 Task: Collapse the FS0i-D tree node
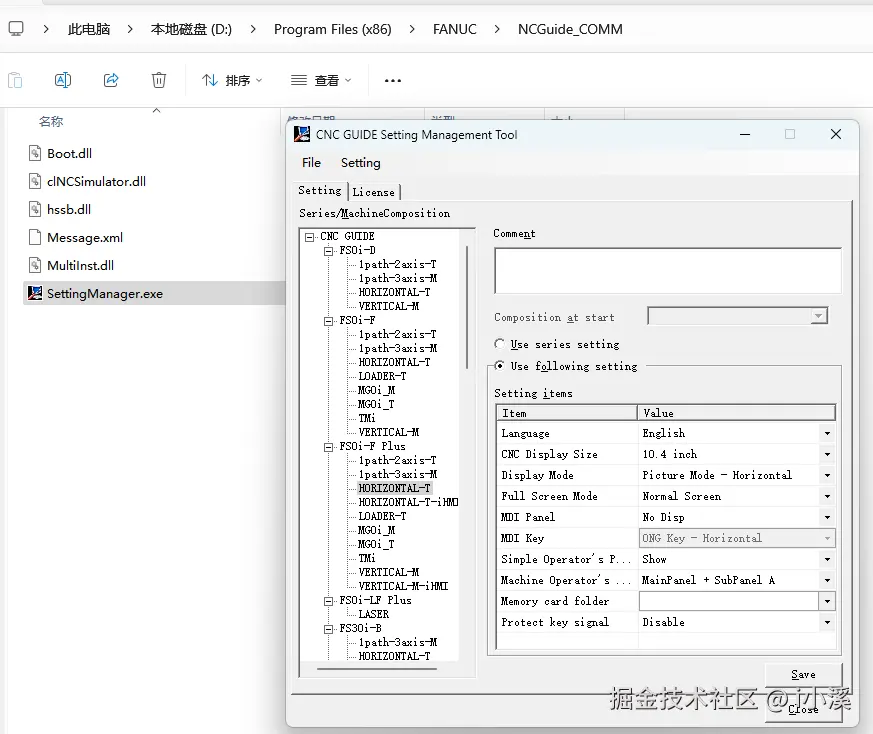point(328,251)
